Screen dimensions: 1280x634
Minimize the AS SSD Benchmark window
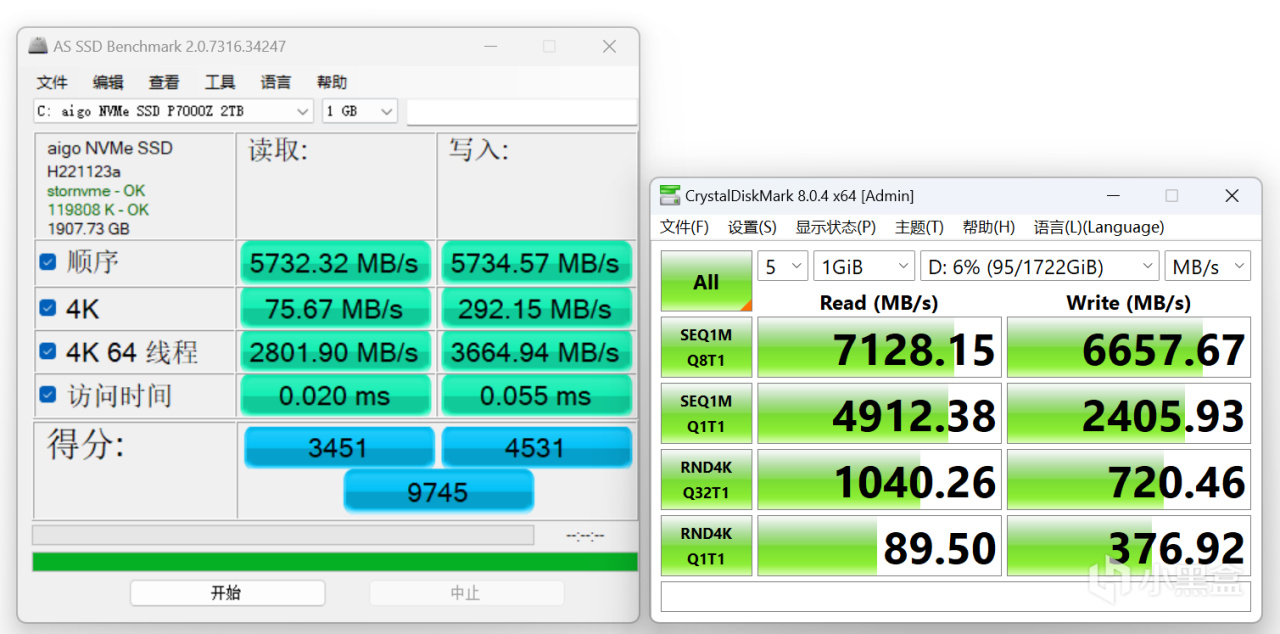click(x=491, y=47)
